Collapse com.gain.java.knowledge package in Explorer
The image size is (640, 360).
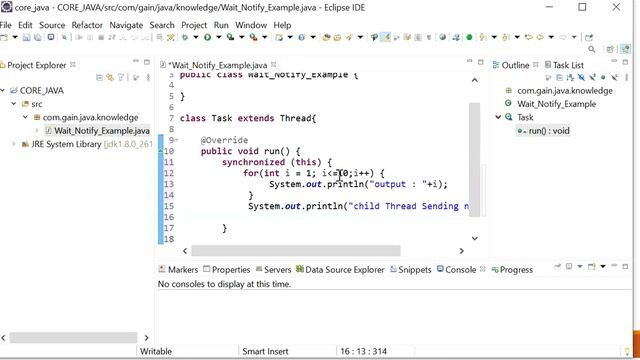(25, 117)
